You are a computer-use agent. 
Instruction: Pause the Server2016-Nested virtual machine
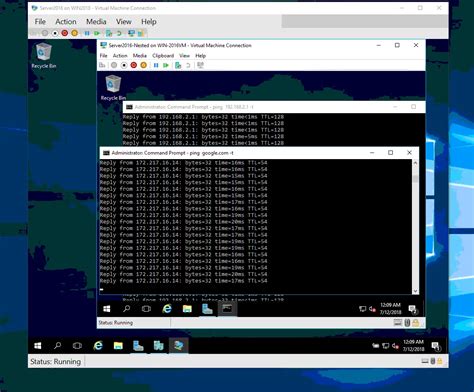[156, 65]
